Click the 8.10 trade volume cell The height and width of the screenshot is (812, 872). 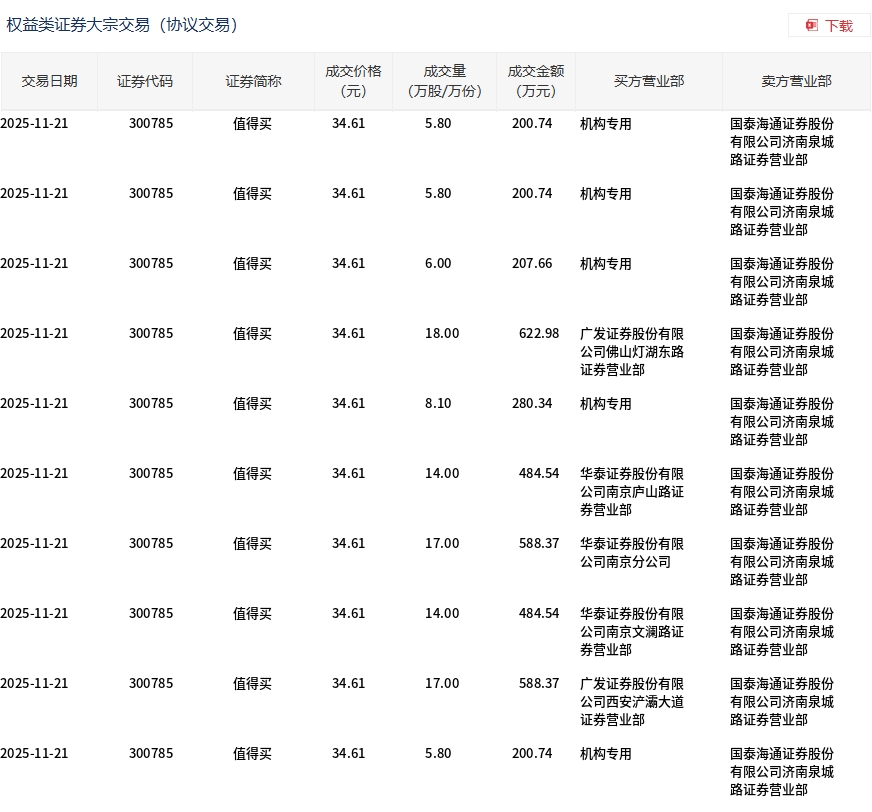tap(438, 404)
